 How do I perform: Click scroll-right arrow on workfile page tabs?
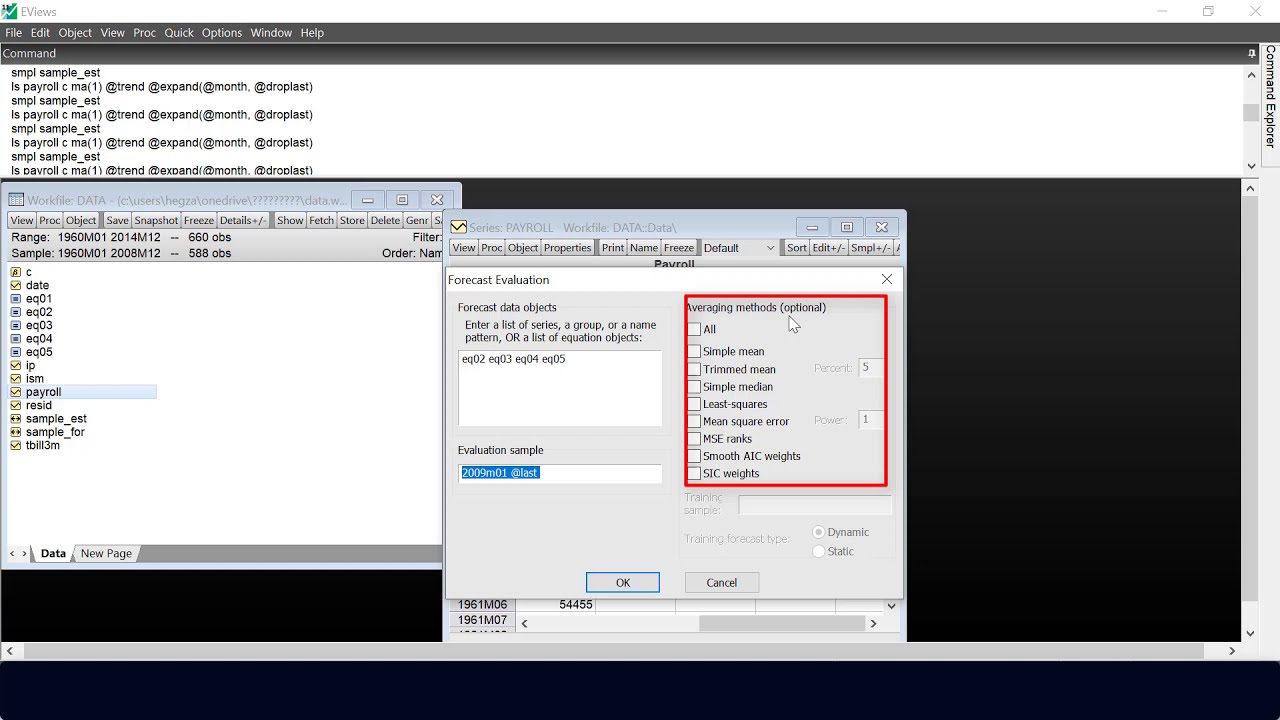click(24, 553)
